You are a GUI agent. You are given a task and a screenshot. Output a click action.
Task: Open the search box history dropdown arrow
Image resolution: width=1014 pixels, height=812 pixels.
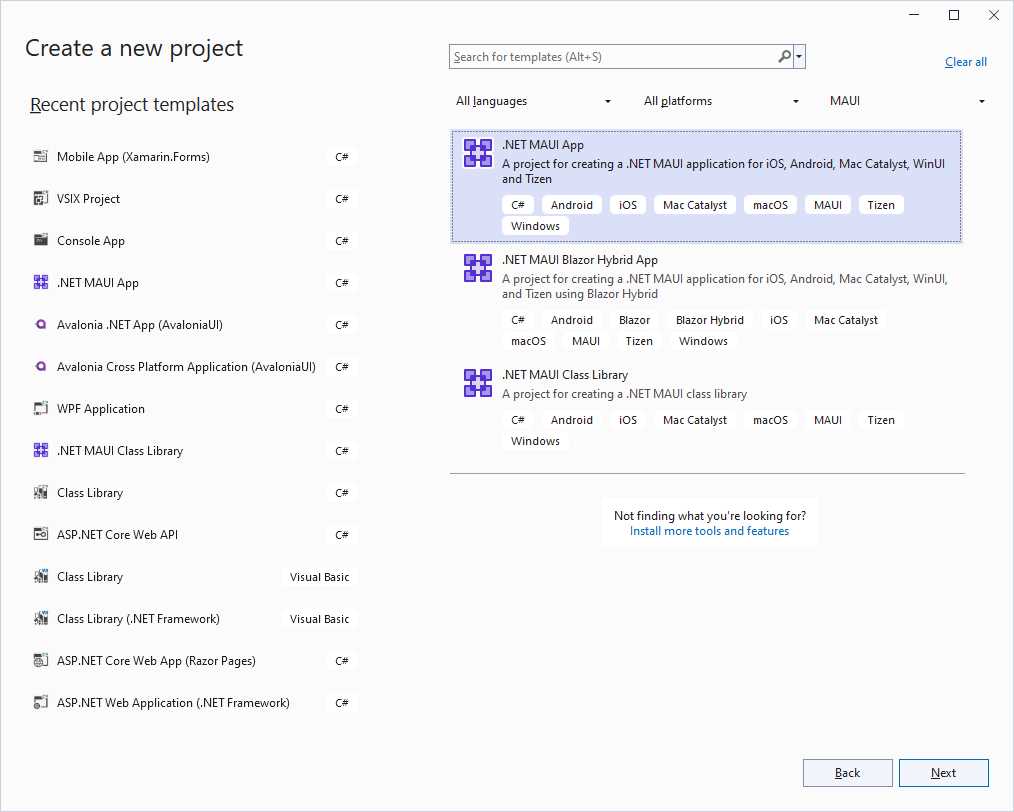[x=799, y=57]
